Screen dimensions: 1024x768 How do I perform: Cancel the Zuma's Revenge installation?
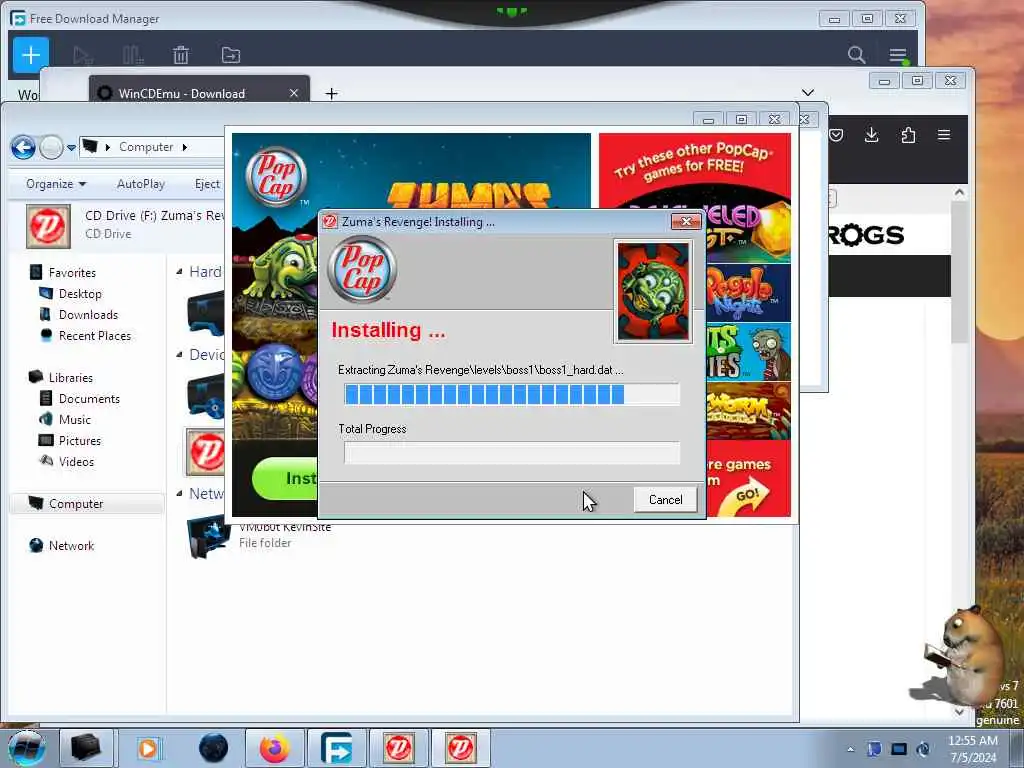665,500
